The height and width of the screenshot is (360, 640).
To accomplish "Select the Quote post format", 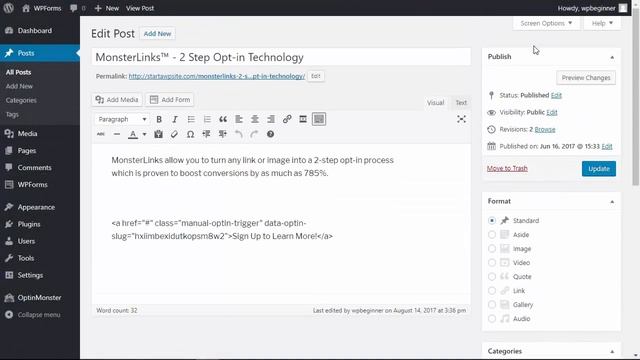I will coord(492,277).
